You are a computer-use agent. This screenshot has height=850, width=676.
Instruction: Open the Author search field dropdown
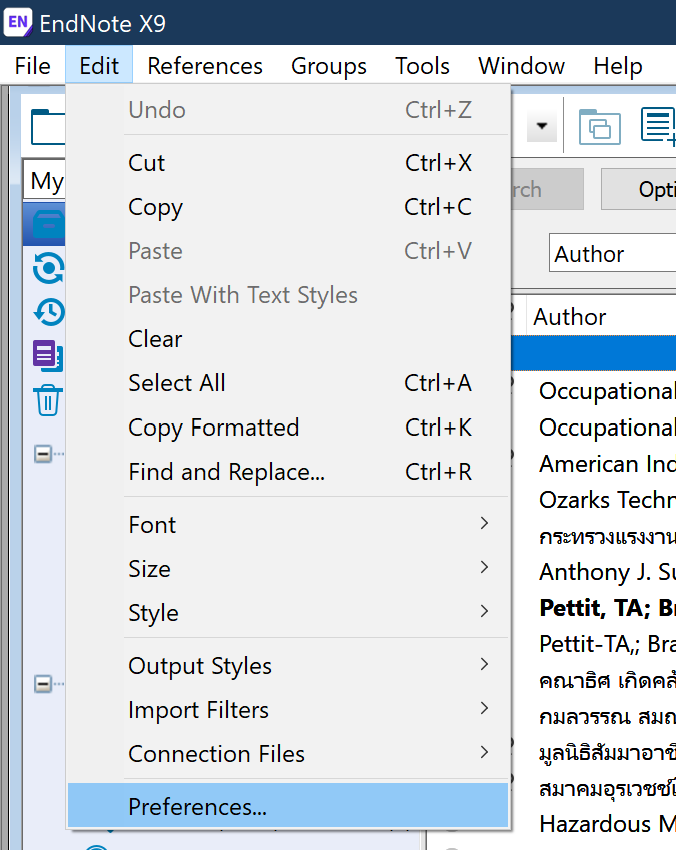[613, 253]
